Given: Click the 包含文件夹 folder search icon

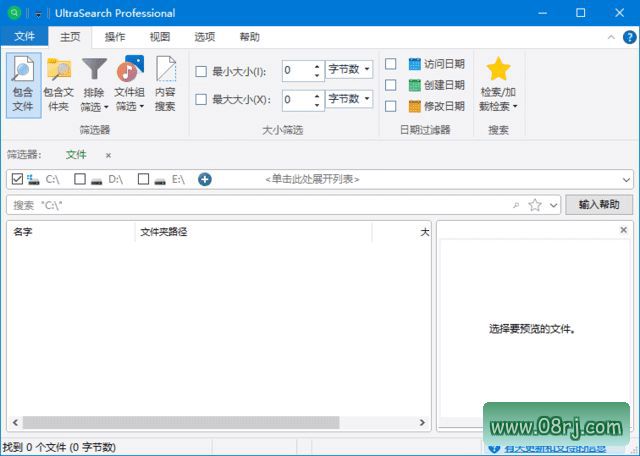Looking at the screenshot, I should pos(59,69).
